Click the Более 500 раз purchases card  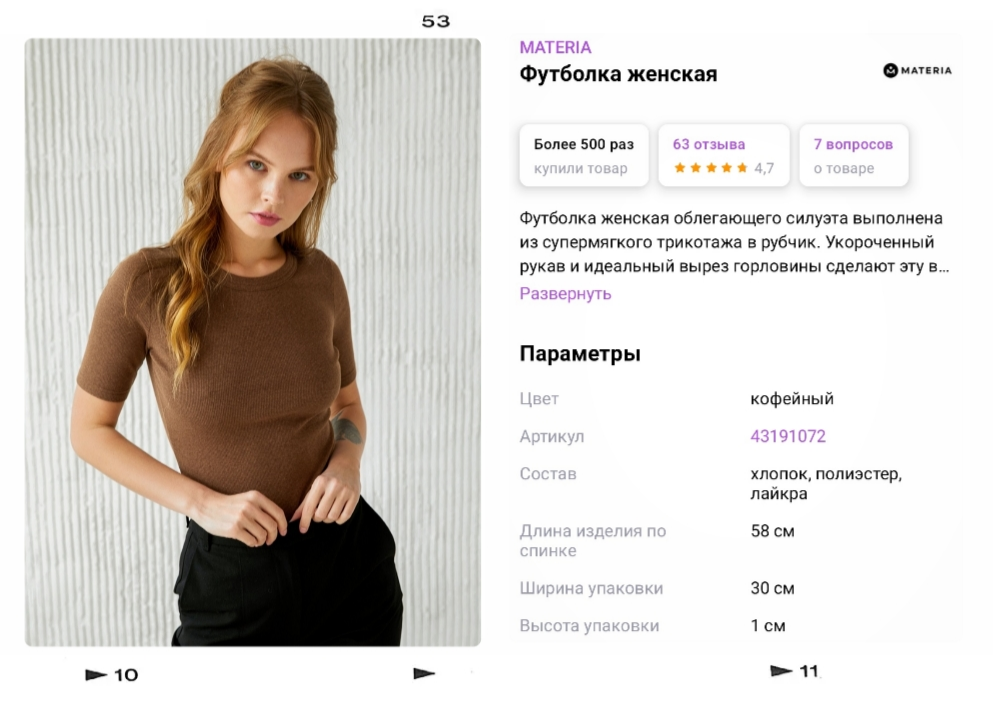pos(584,155)
